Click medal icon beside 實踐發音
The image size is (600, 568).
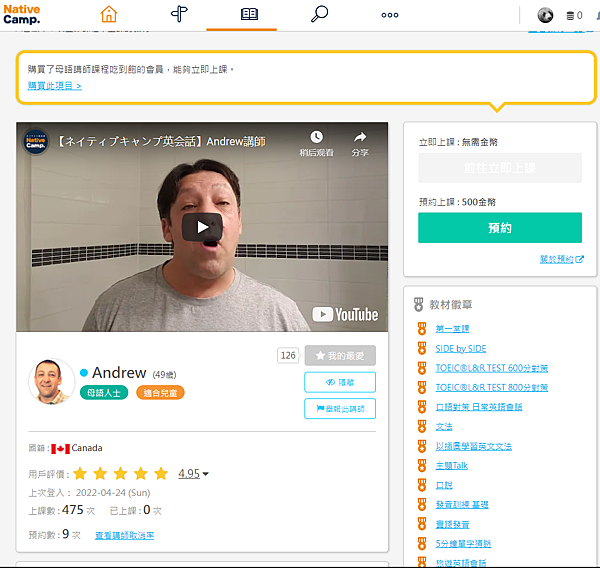422,524
